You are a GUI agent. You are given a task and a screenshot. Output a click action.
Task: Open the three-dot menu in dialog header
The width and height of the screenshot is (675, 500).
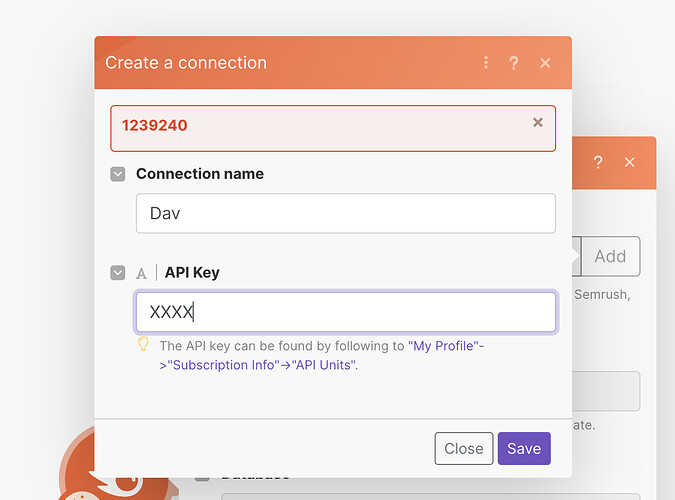click(x=486, y=62)
